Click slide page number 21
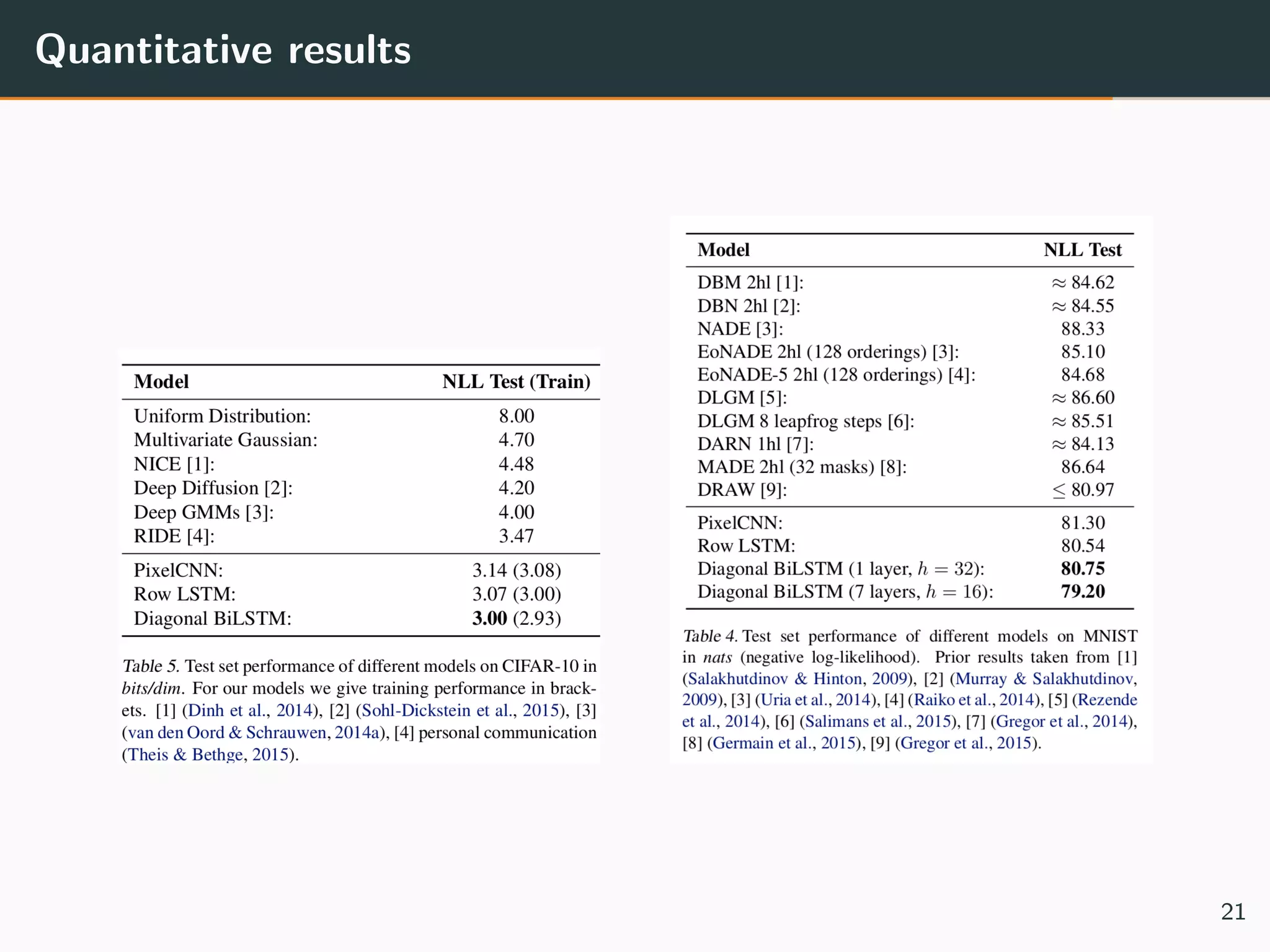This screenshot has width=1270, height=952. point(1233,912)
